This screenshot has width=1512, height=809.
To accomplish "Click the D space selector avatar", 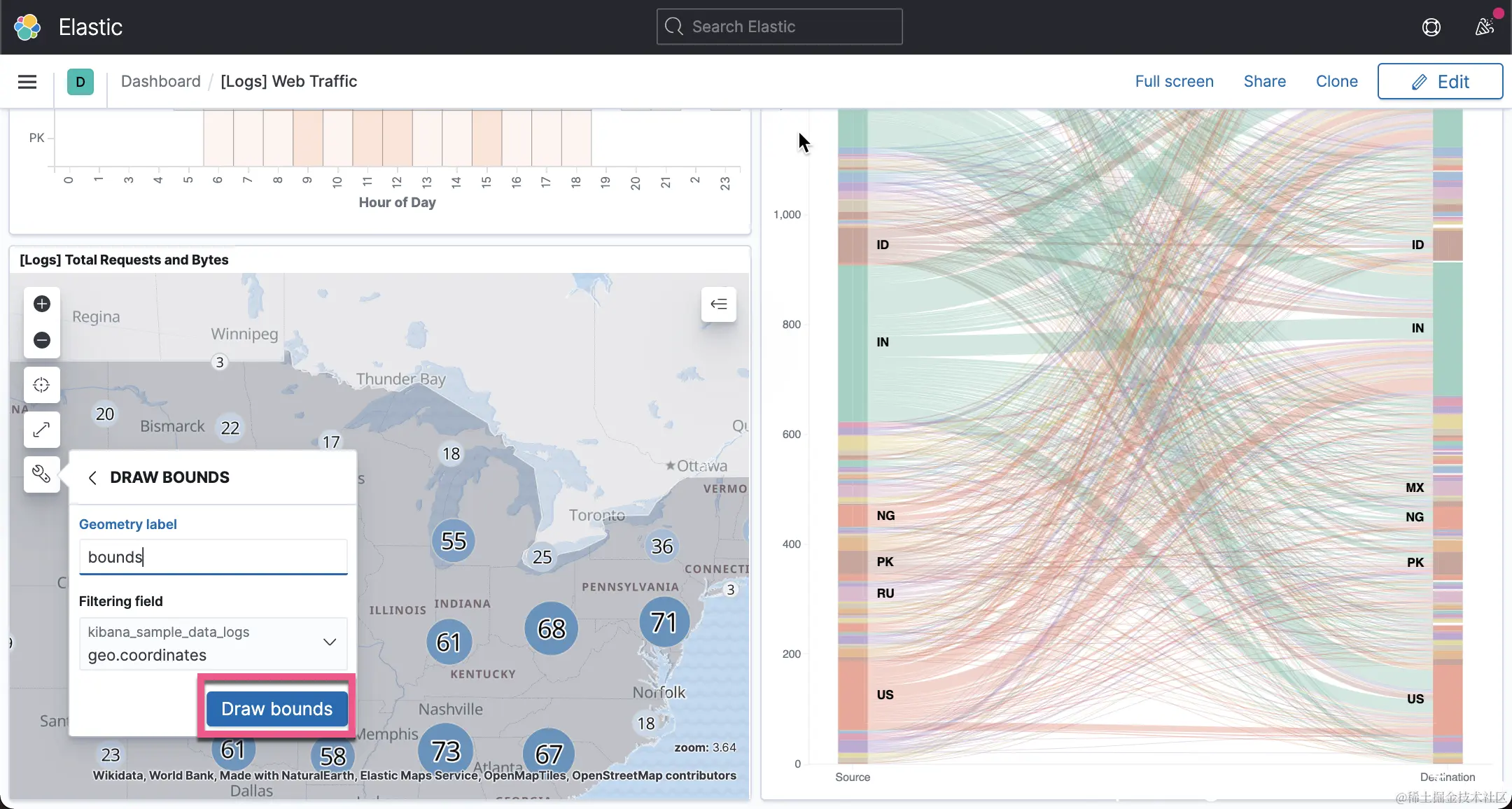I will [80, 82].
